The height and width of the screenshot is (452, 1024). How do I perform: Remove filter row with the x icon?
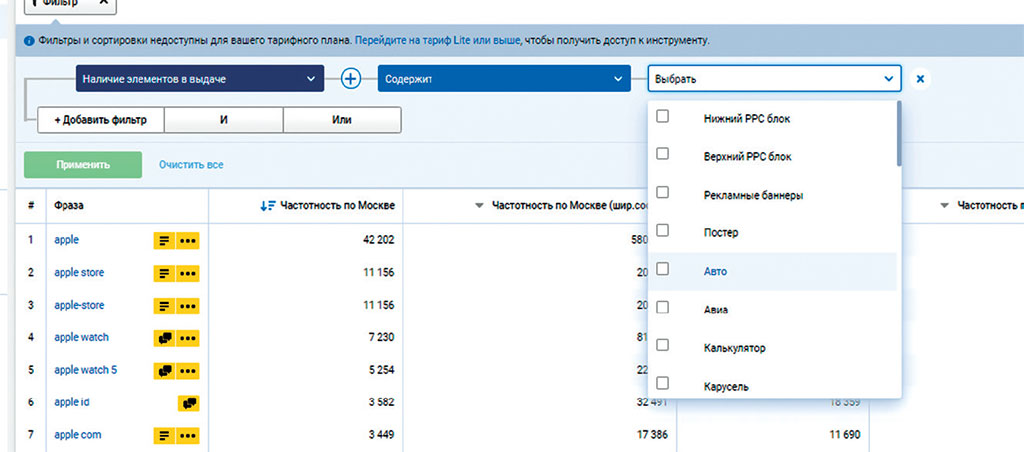[920, 79]
